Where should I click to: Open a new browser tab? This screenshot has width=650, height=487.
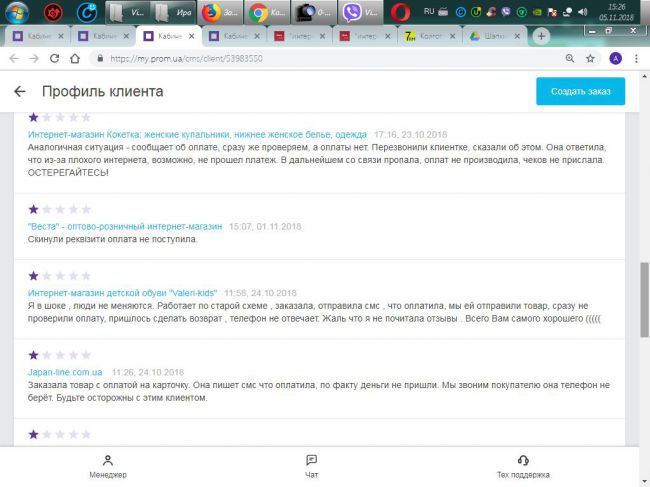tap(542, 36)
